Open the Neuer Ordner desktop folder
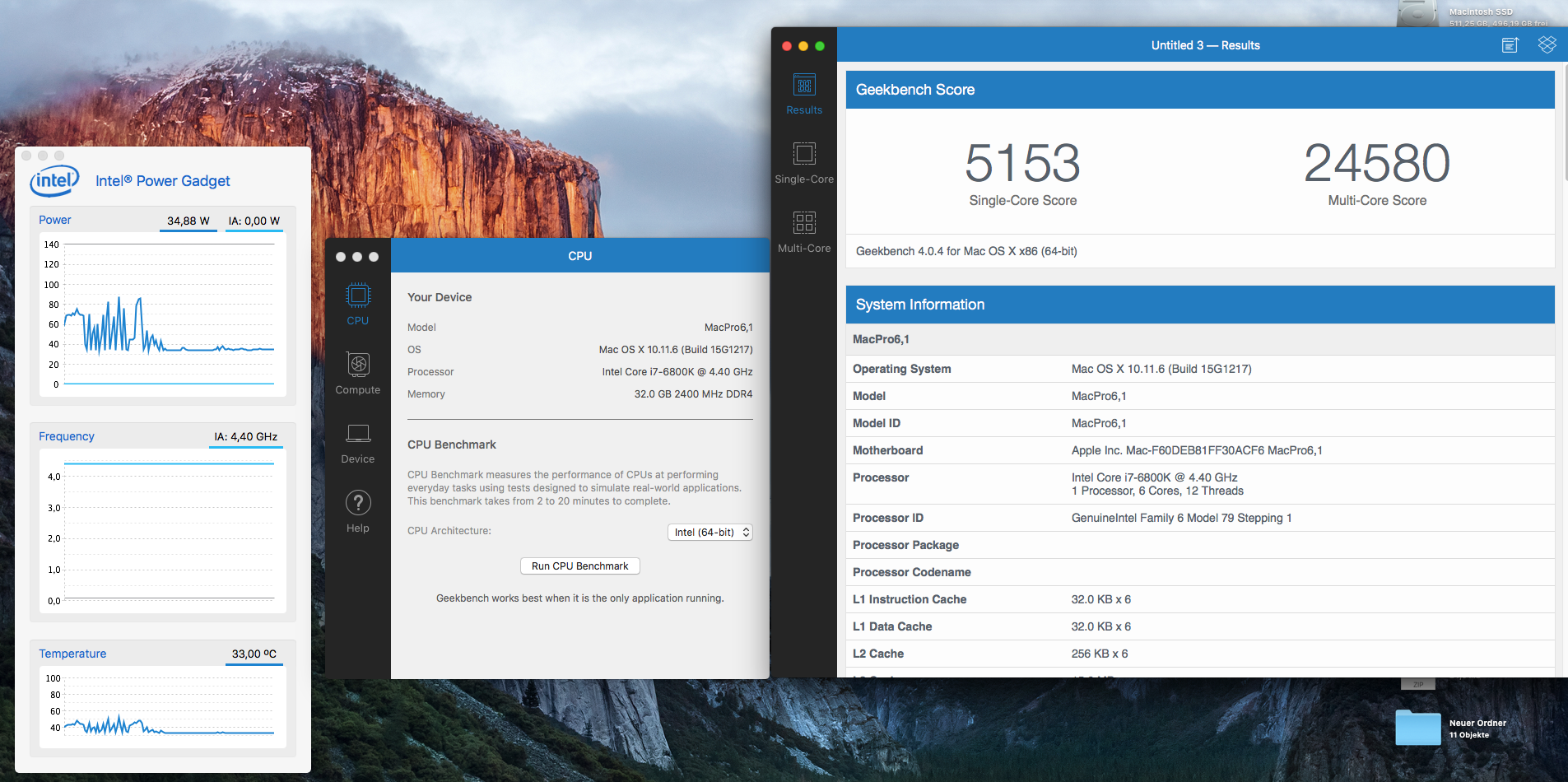1568x782 pixels. click(x=1417, y=728)
